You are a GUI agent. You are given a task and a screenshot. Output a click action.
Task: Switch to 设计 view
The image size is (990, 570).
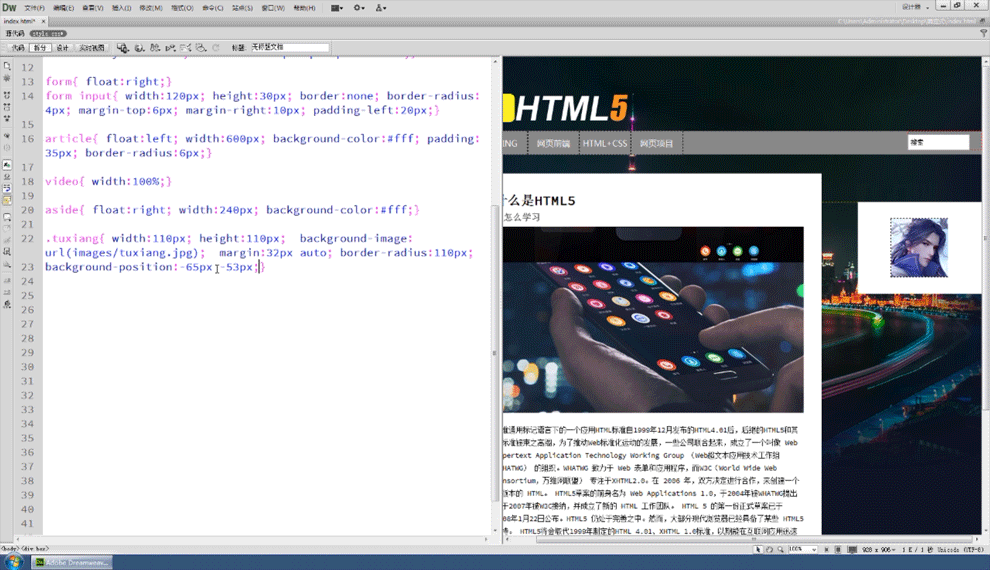click(63, 47)
